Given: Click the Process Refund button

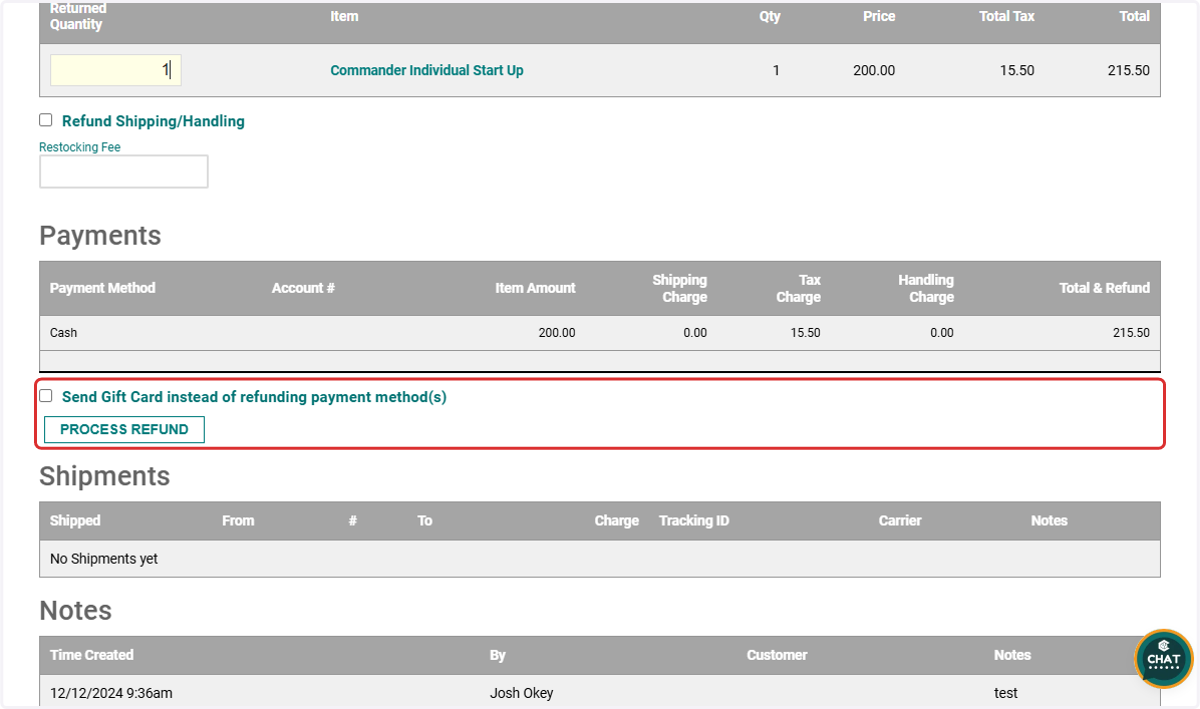Looking at the screenshot, I should point(124,430).
